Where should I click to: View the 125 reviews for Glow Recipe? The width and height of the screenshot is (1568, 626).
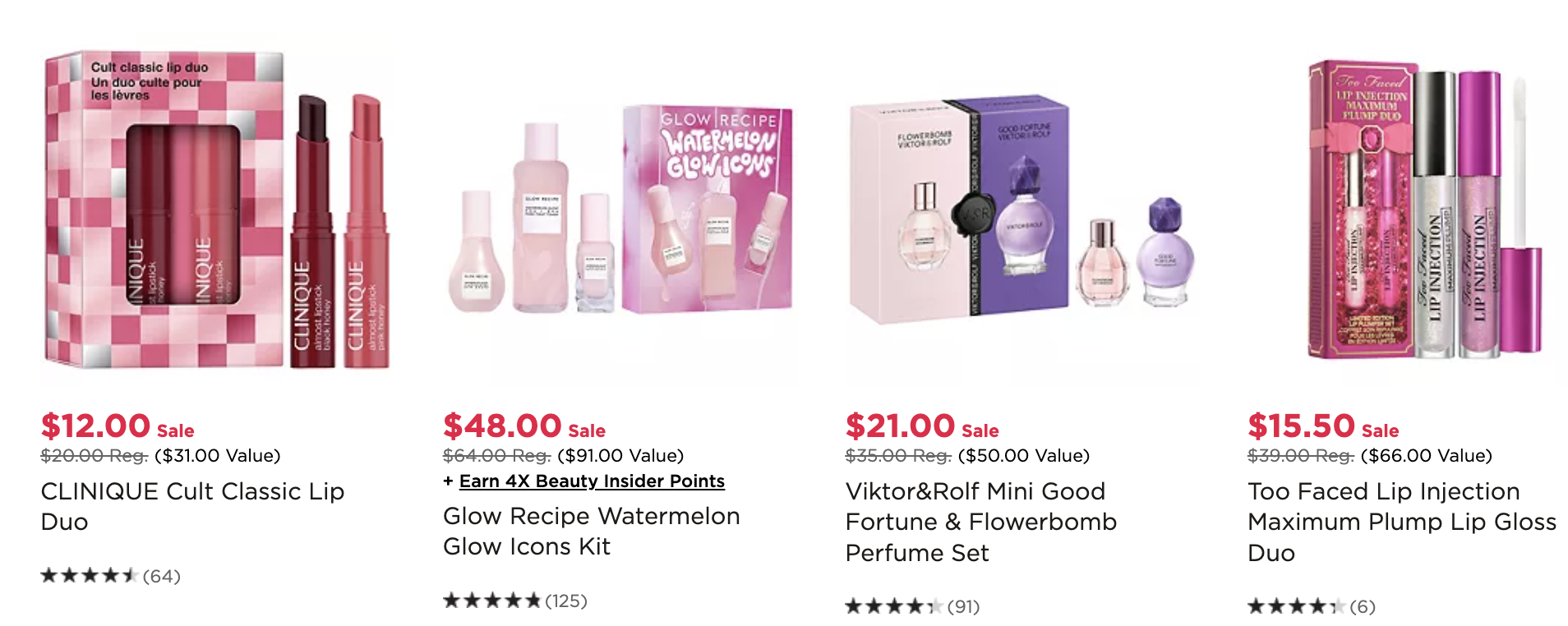(566, 601)
